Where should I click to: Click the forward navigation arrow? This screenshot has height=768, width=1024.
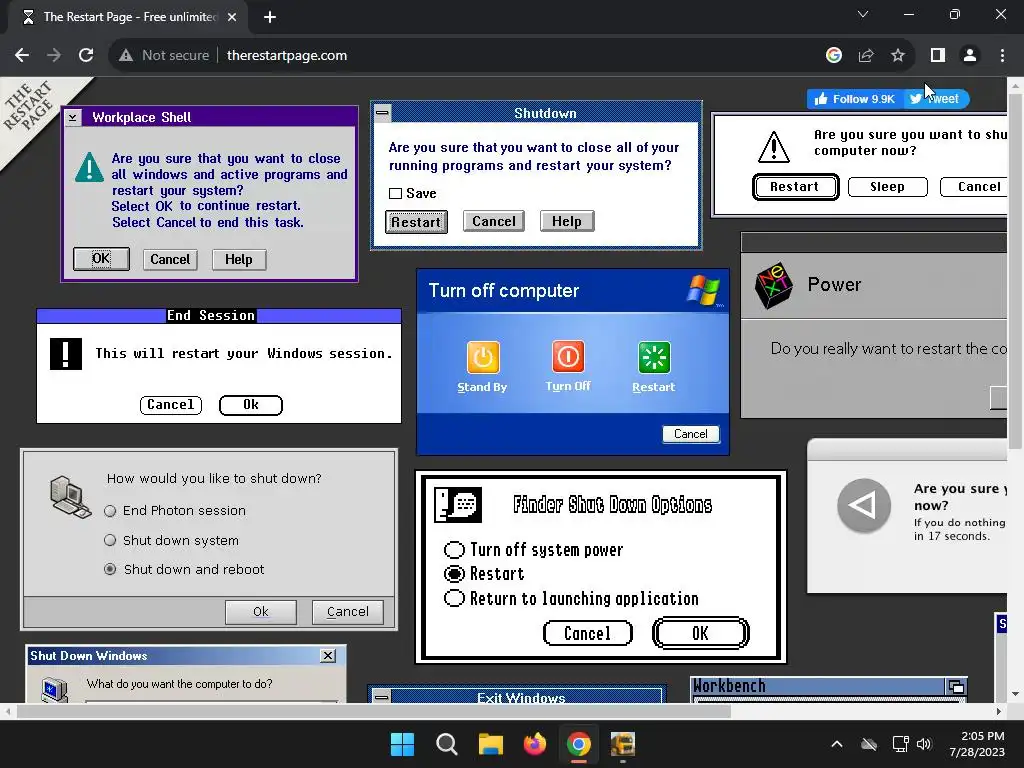[54, 56]
